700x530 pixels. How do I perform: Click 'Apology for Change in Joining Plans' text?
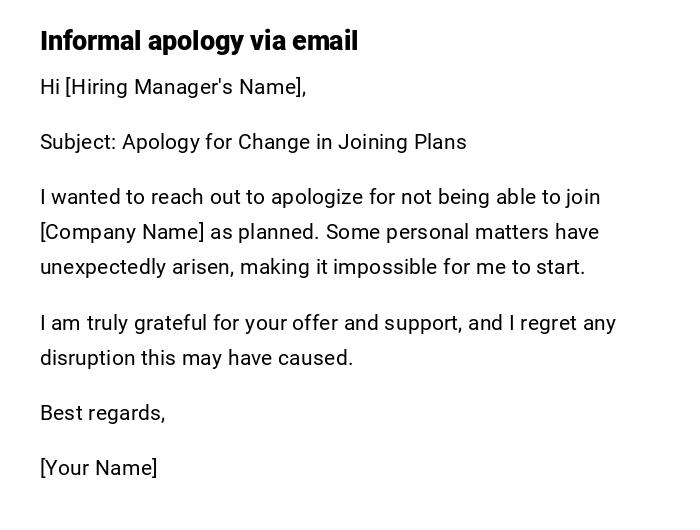click(294, 142)
